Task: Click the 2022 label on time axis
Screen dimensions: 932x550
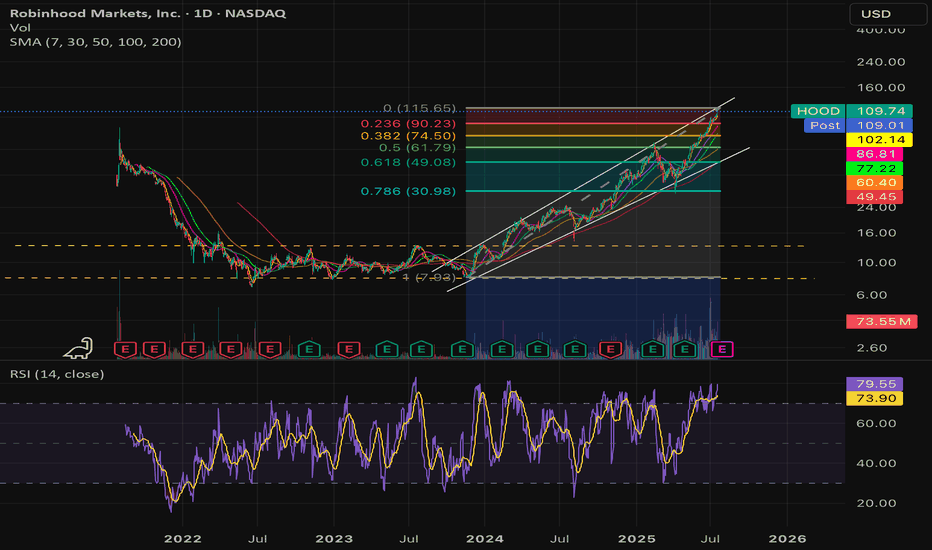Action: [182, 539]
